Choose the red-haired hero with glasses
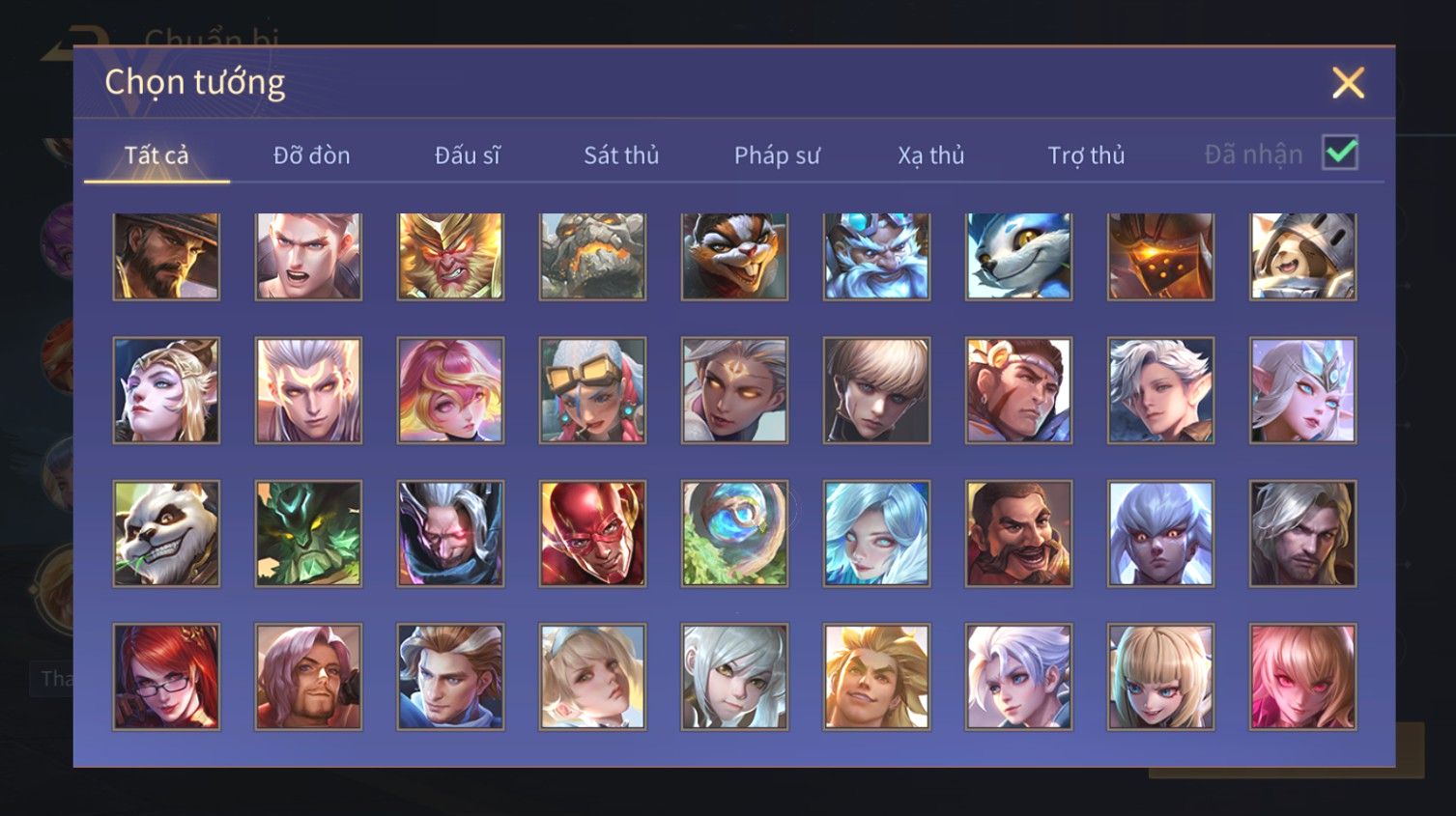 click(166, 676)
